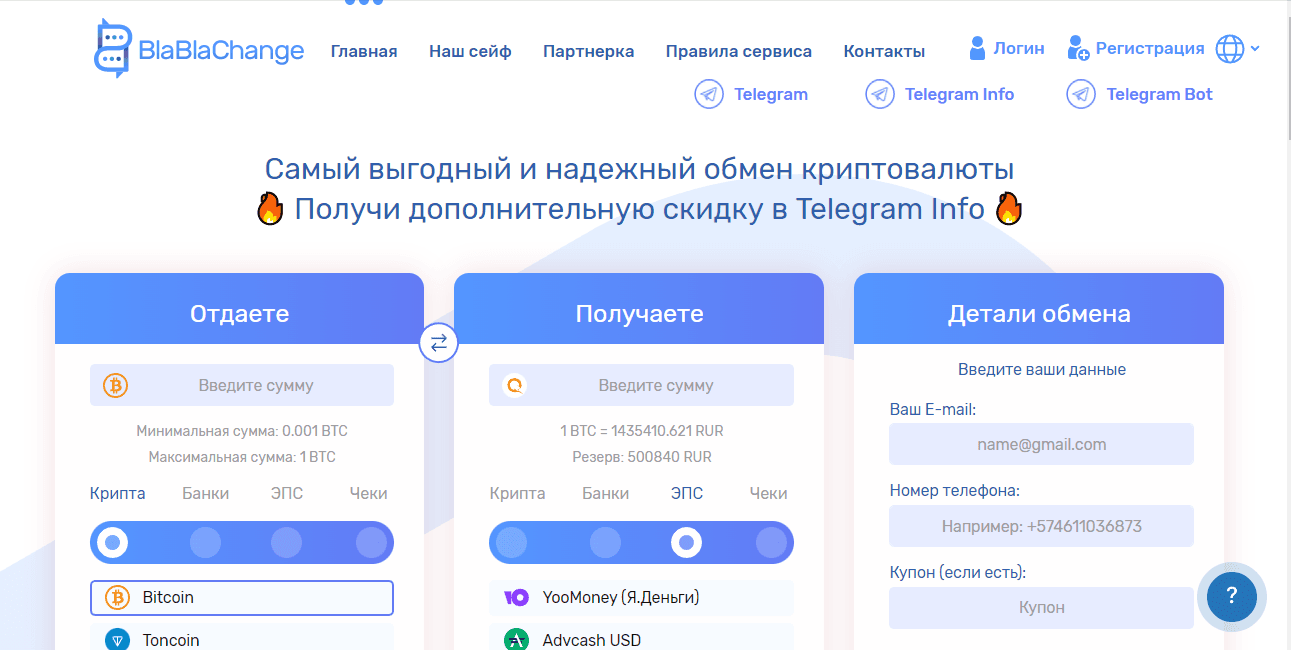Open the Партнерка link
Screen dimensions: 1291x650
[588, 50]
